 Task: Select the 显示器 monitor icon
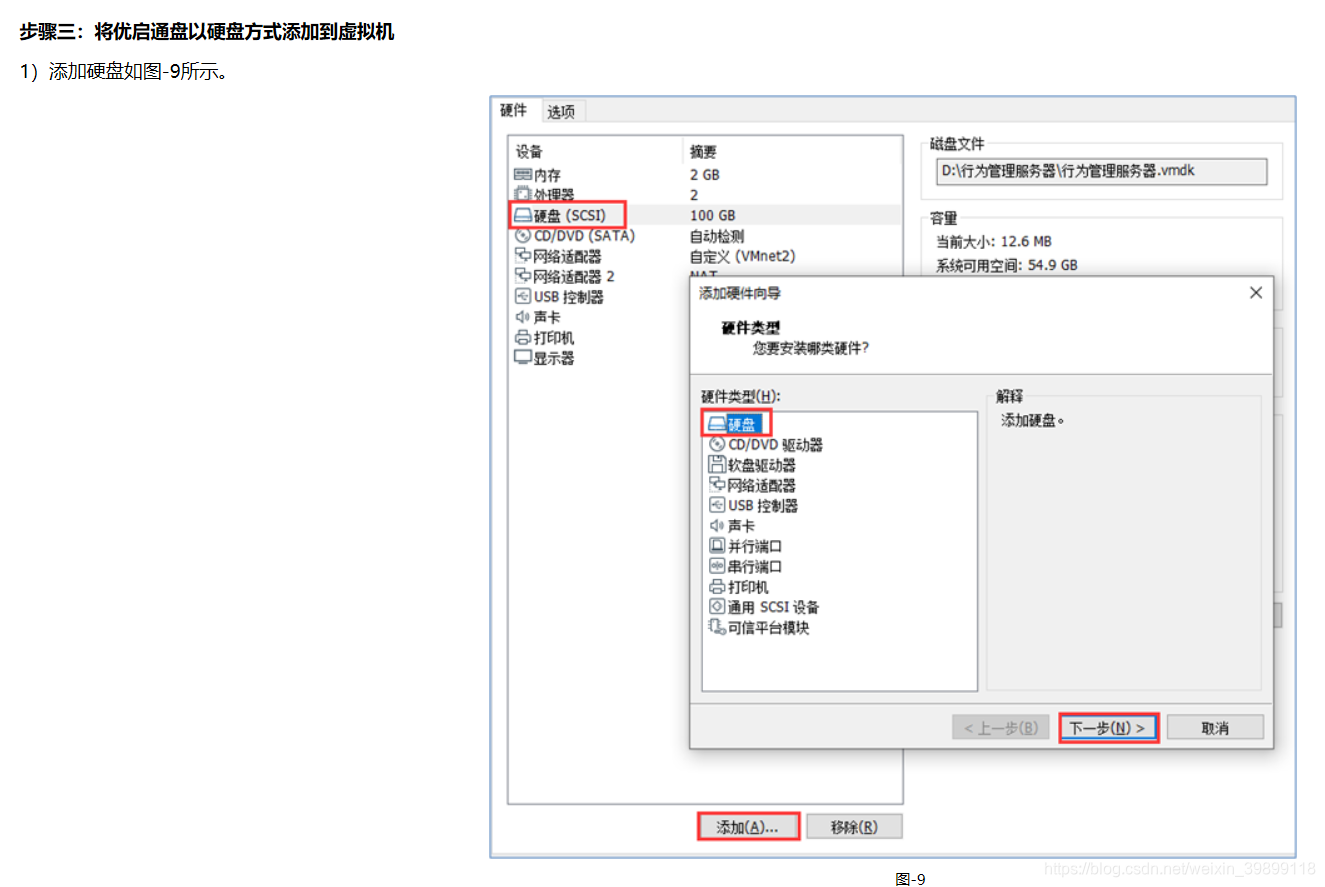coord(523,358)
